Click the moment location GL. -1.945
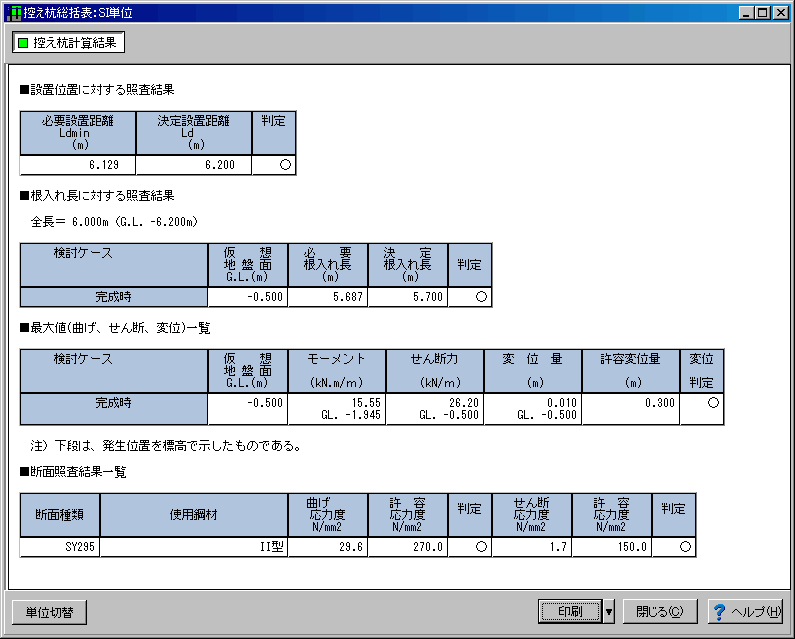 tap(351, 415)
